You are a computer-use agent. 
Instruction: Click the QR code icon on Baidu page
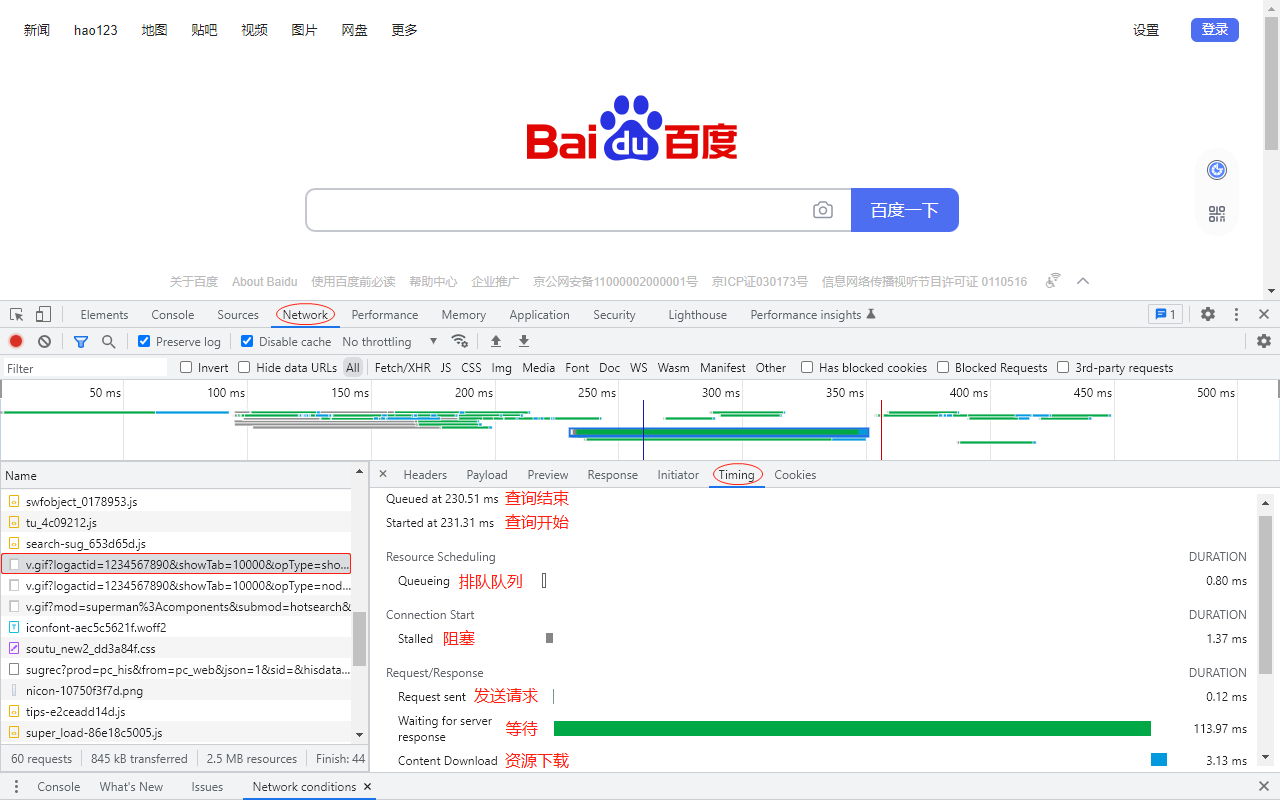[1217, 214]
